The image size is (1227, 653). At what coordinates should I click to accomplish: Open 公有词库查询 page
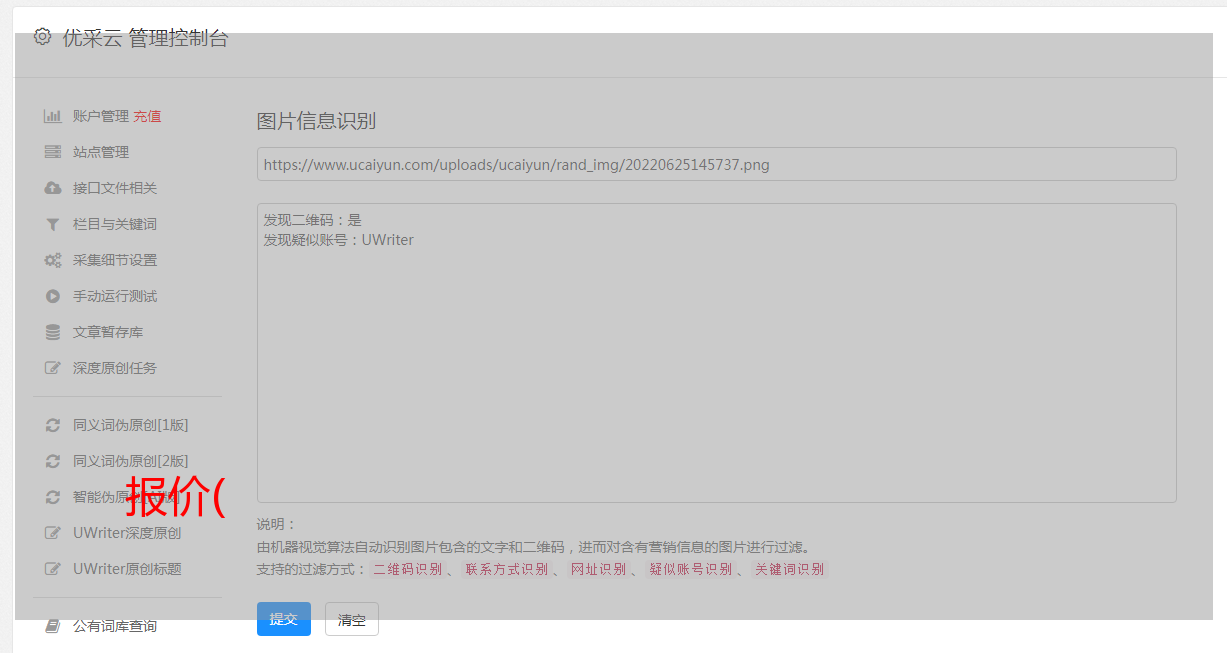115,626
